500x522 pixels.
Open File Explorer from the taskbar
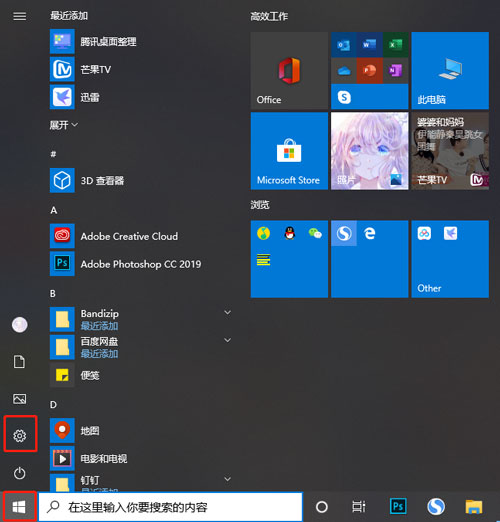pyautogui.click(x=474, y=507)
